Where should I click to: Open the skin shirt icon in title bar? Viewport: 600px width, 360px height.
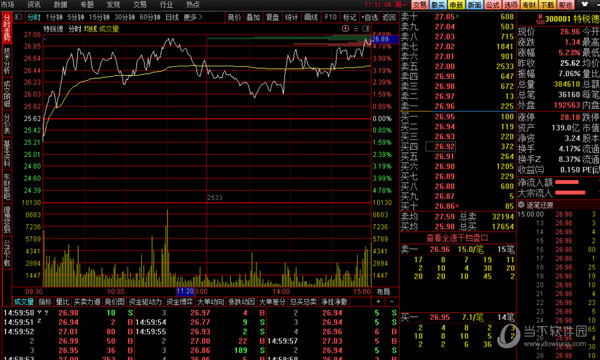[585, 5]
